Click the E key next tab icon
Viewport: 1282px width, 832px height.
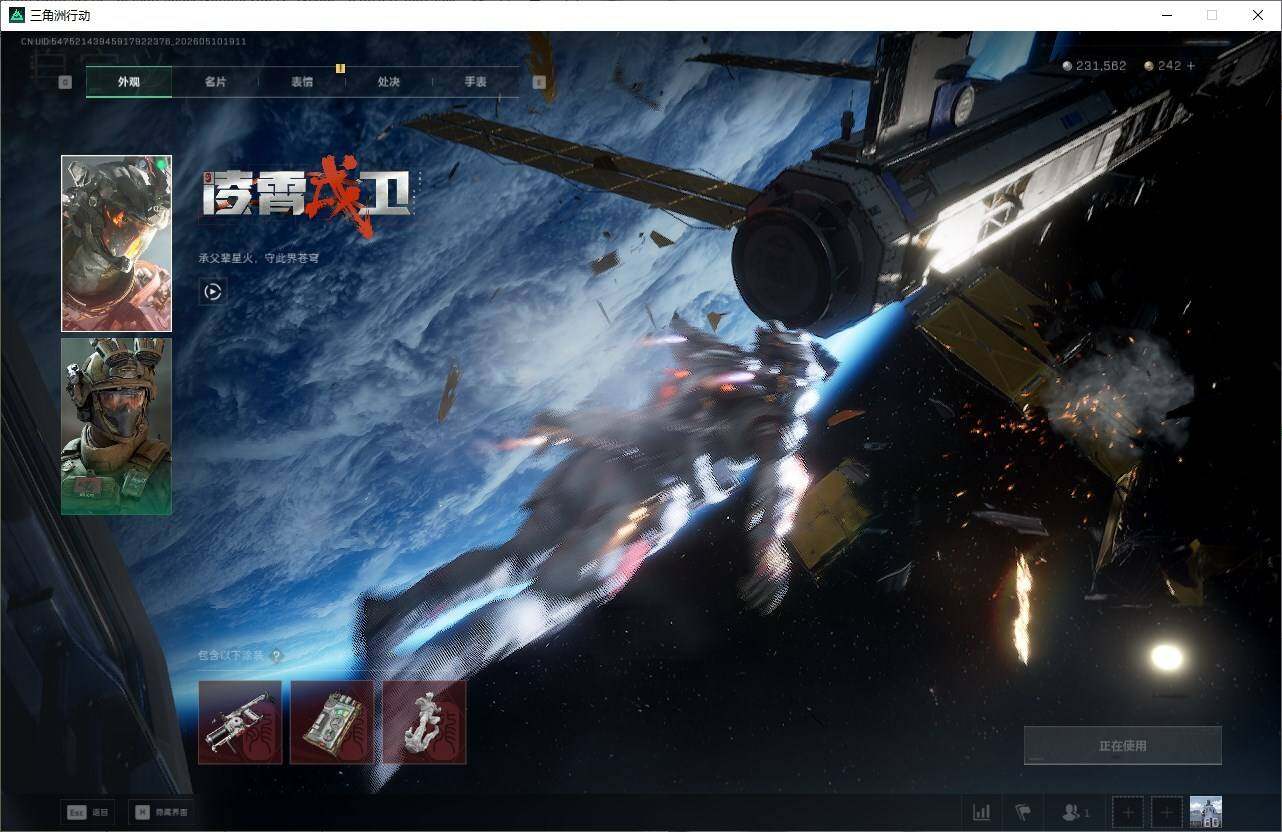[539, 82]
